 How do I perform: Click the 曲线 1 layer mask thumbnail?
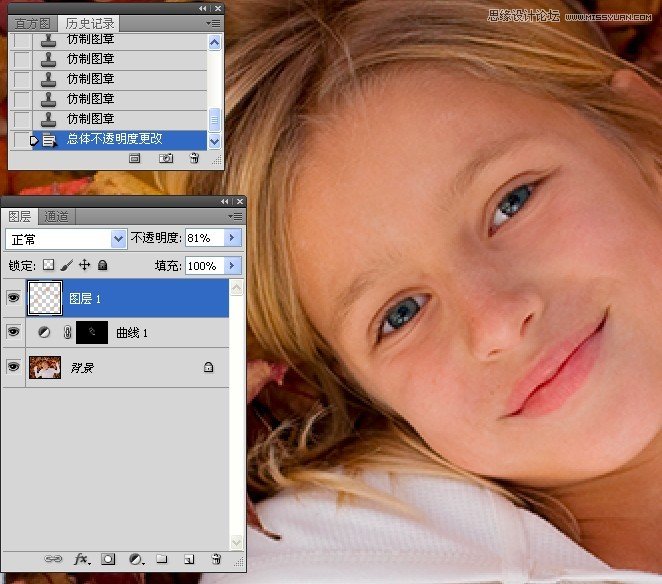coord(92,333)
